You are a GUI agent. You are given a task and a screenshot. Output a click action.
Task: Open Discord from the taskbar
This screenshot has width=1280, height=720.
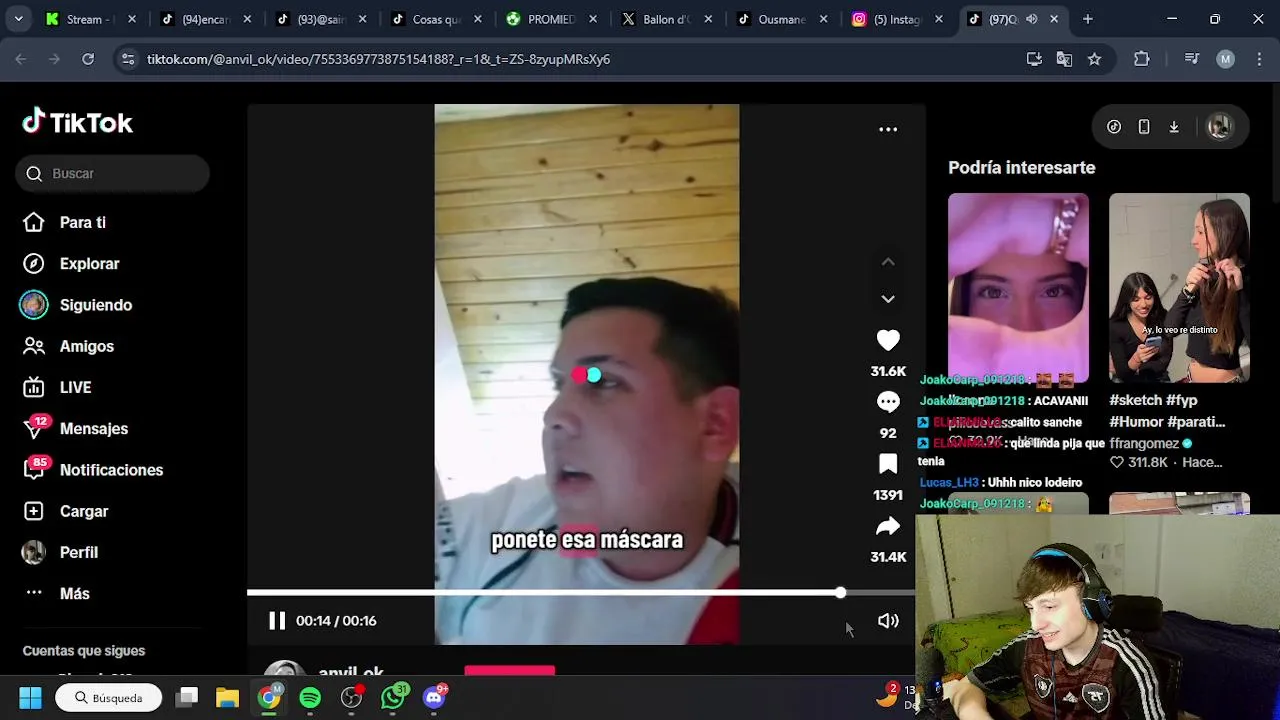click(x=434, y=698)
